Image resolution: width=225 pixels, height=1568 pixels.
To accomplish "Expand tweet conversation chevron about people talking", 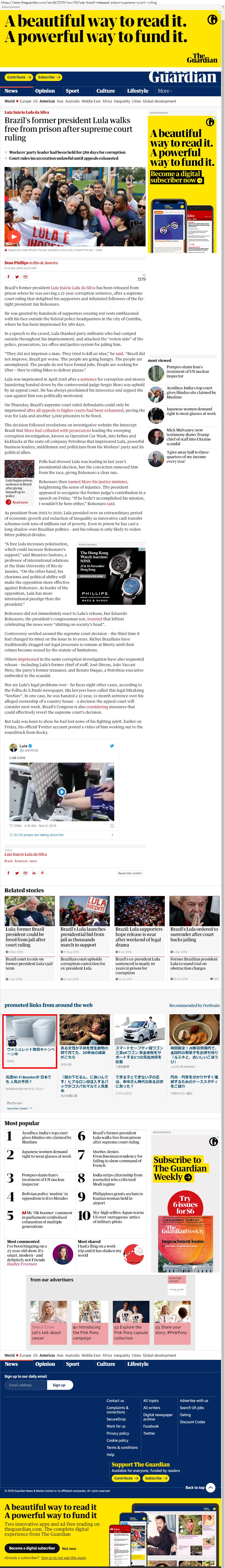I will (112, 835).
